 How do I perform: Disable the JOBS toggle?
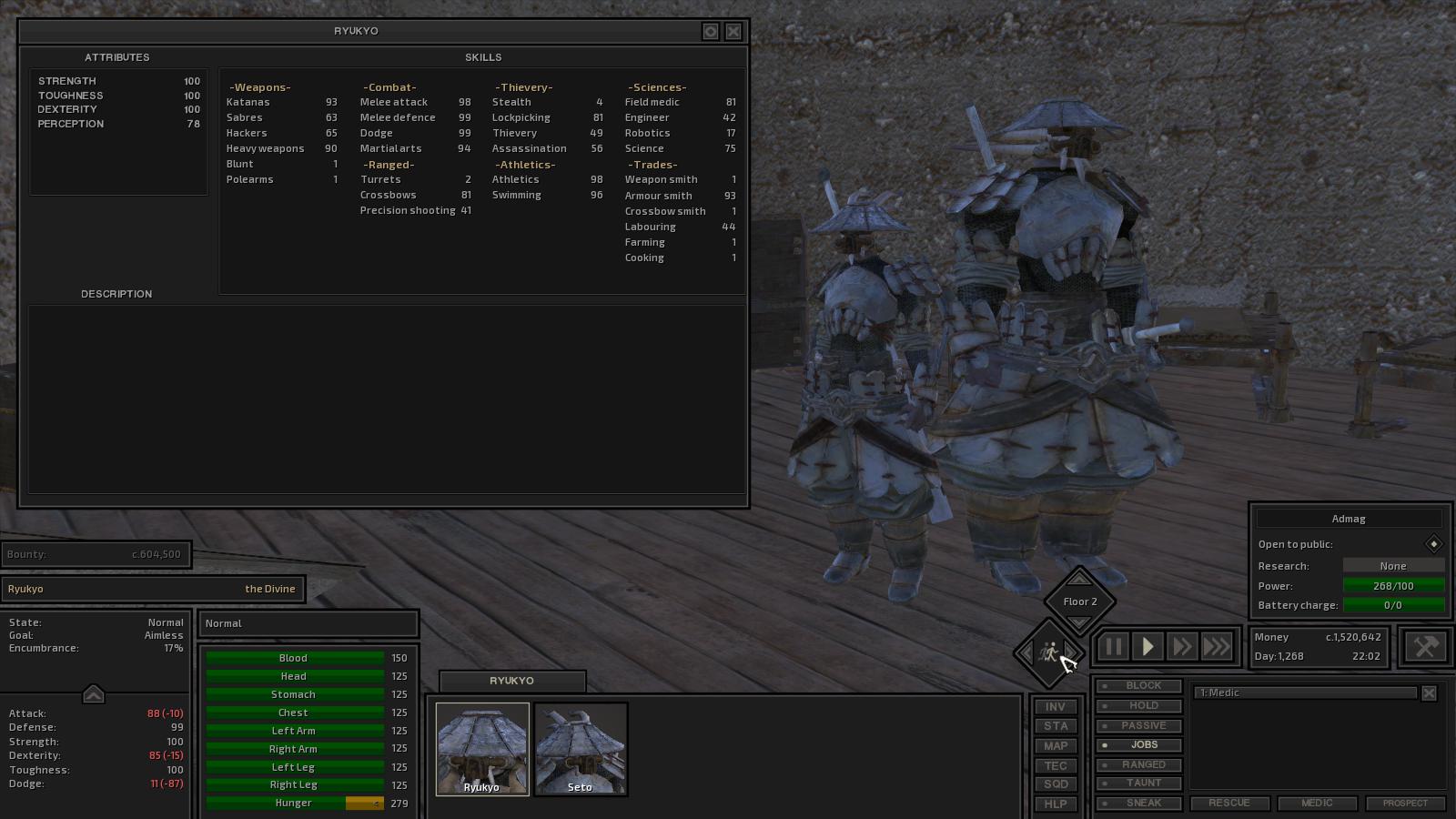(x=1138, y=745)
